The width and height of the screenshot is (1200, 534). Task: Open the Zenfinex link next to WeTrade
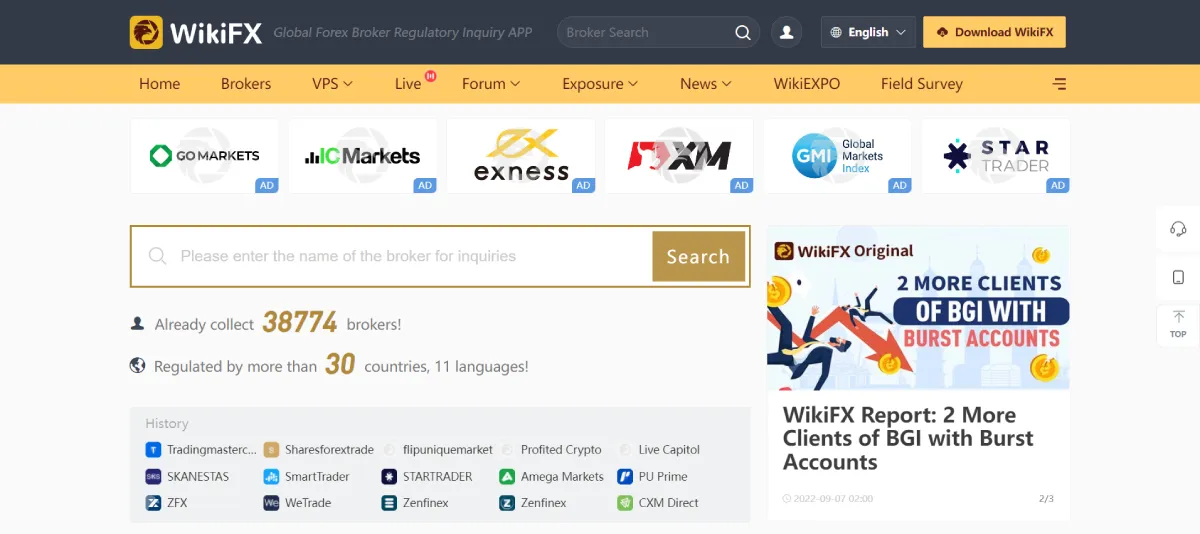pyautogui.click(x=426, y=503)
